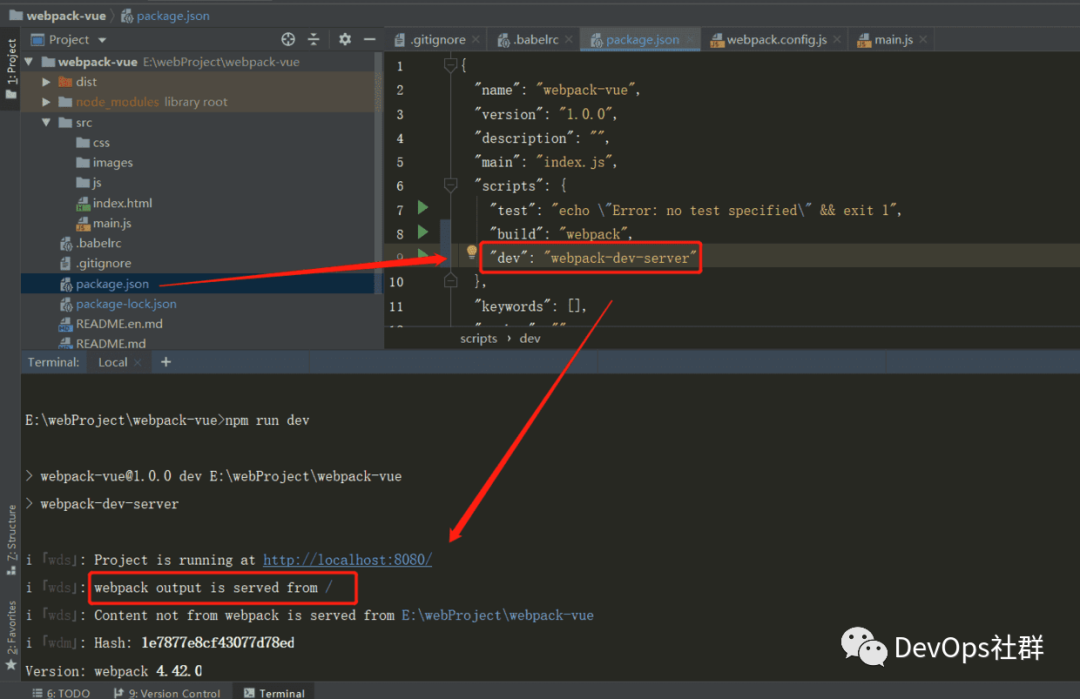Open the 1: Project tool window button
This screenshot has width=1080, height=699.
point(11,68)
